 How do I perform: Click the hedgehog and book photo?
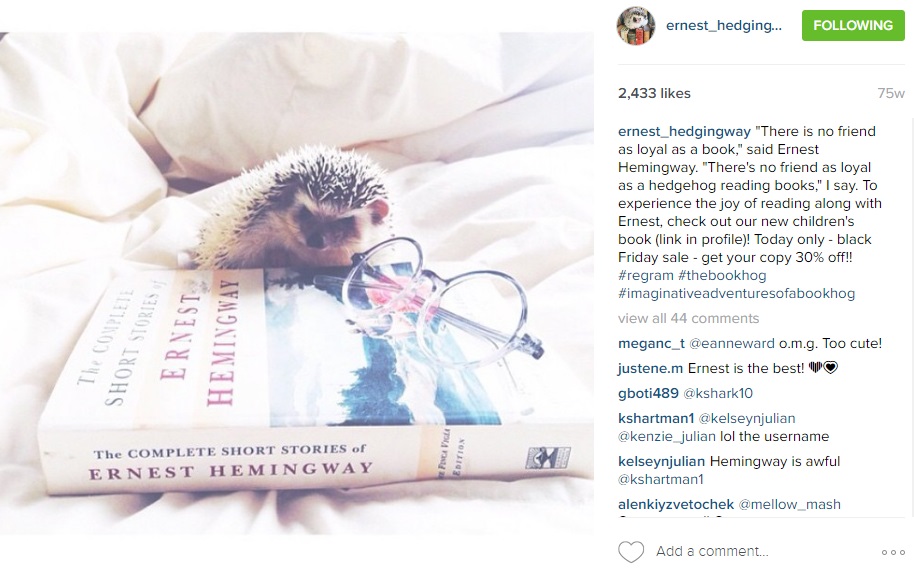coord(297,283)
